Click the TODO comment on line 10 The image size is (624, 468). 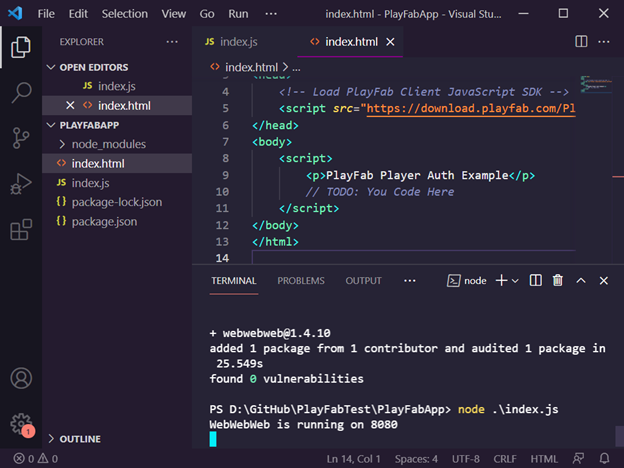[x=380, y=192]
